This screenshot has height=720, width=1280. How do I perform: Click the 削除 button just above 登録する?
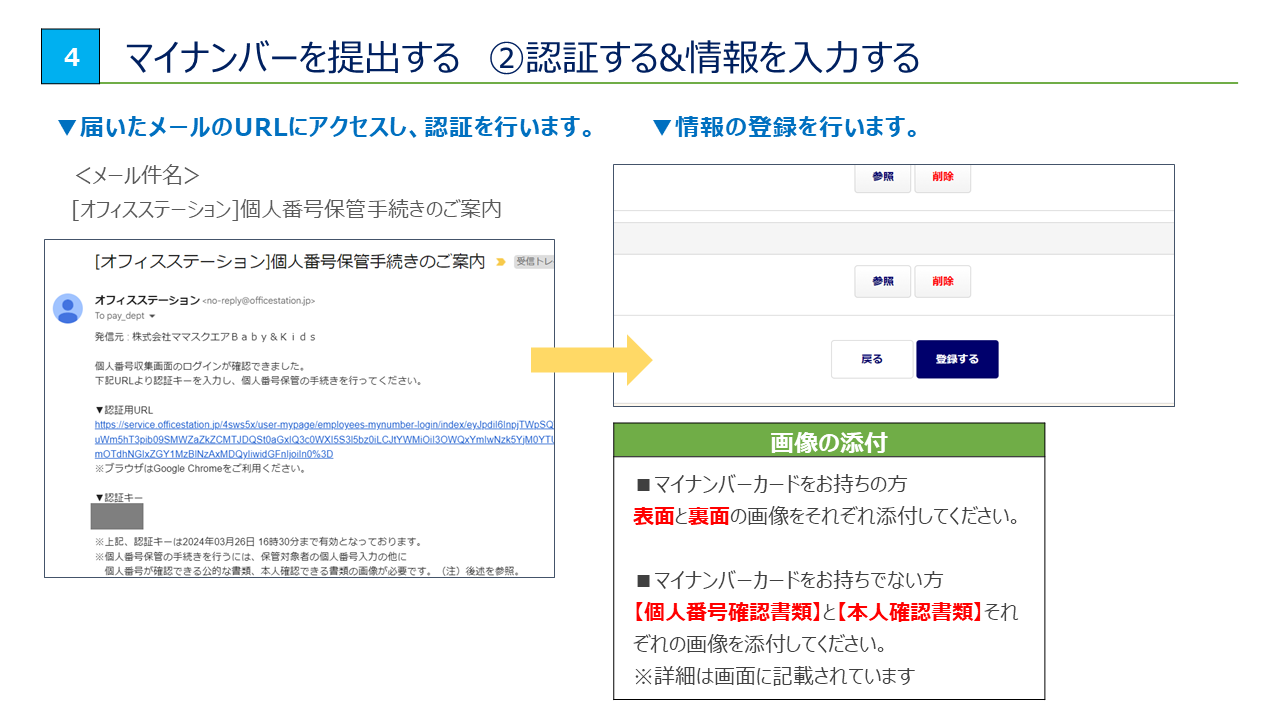pos(943,282)
